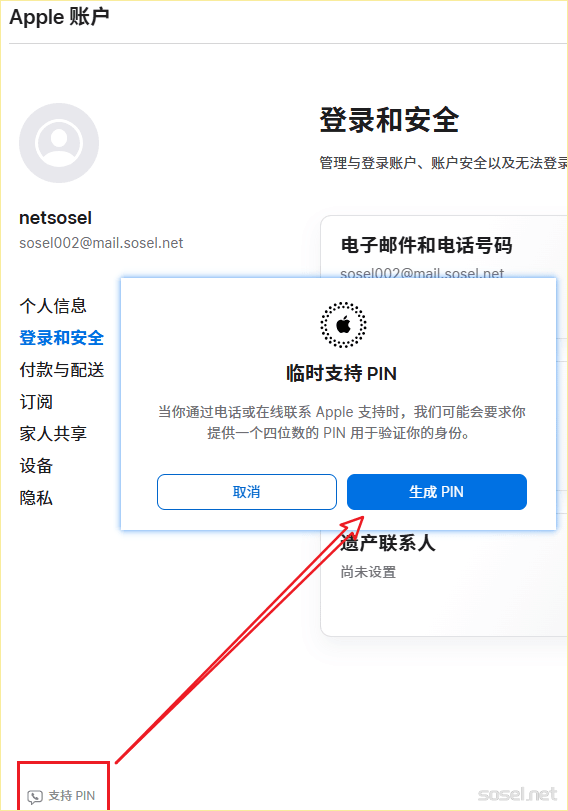
Task: Click the netsosel account name
Action: click(x=55, y=218)
